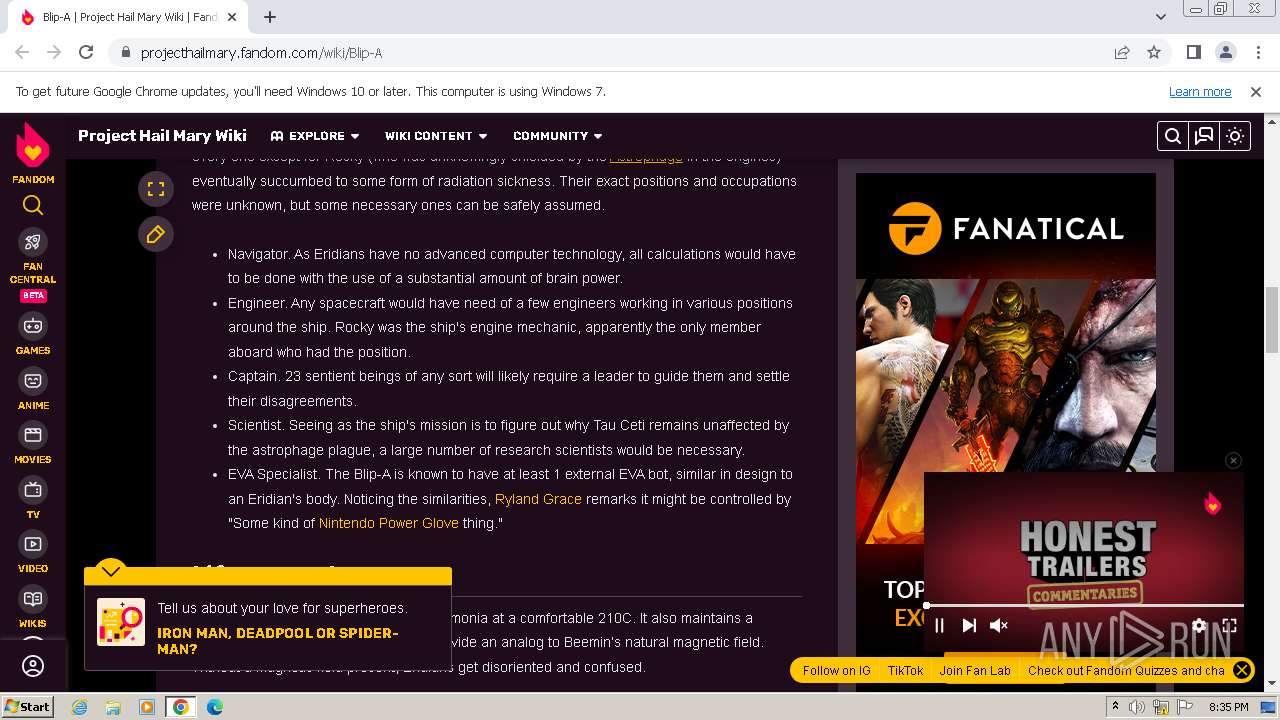The height and width of the screenshot is (720, 1280).
Task: Seek along the video progress bar
Action: [x=1084, y=605]
